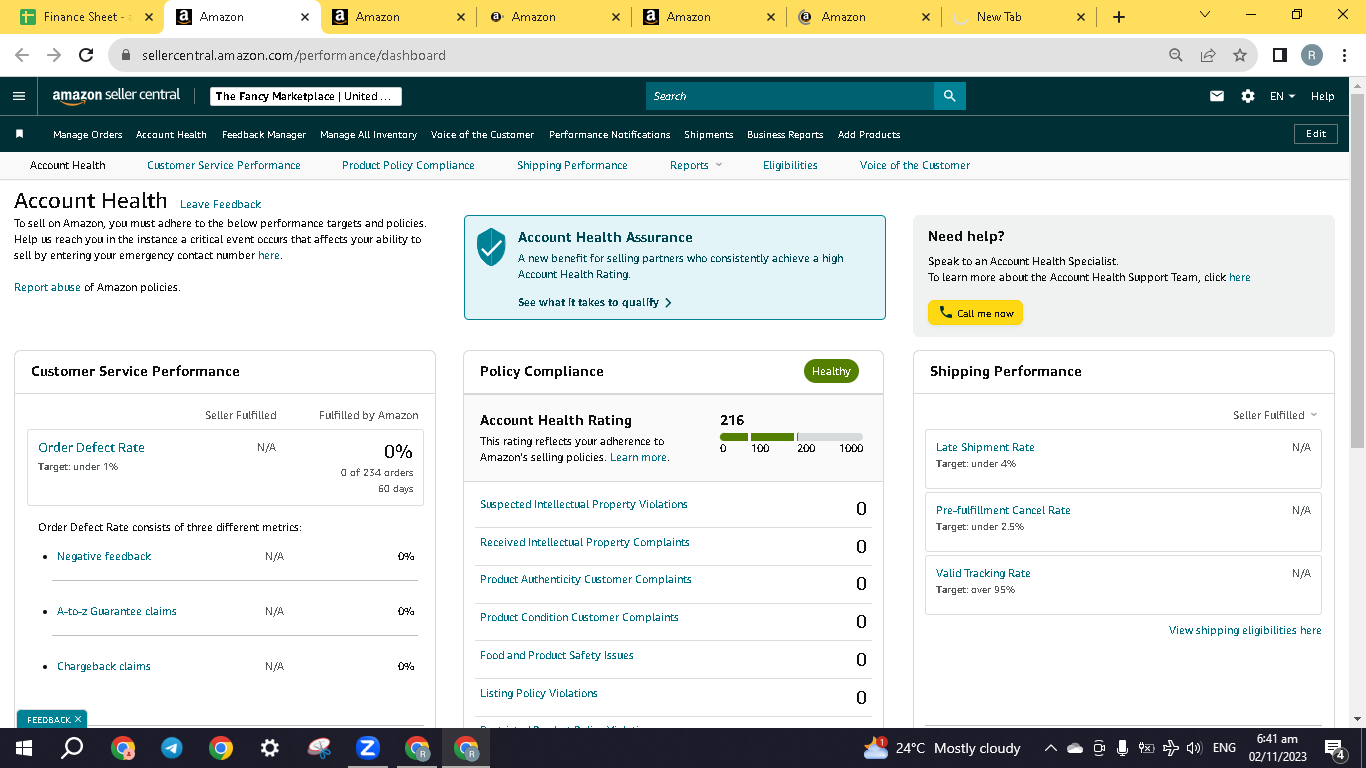The width and height of the screenshot is (1366, 768).
Task: Open the Leave Feedback link
Action: coord(220,204)
